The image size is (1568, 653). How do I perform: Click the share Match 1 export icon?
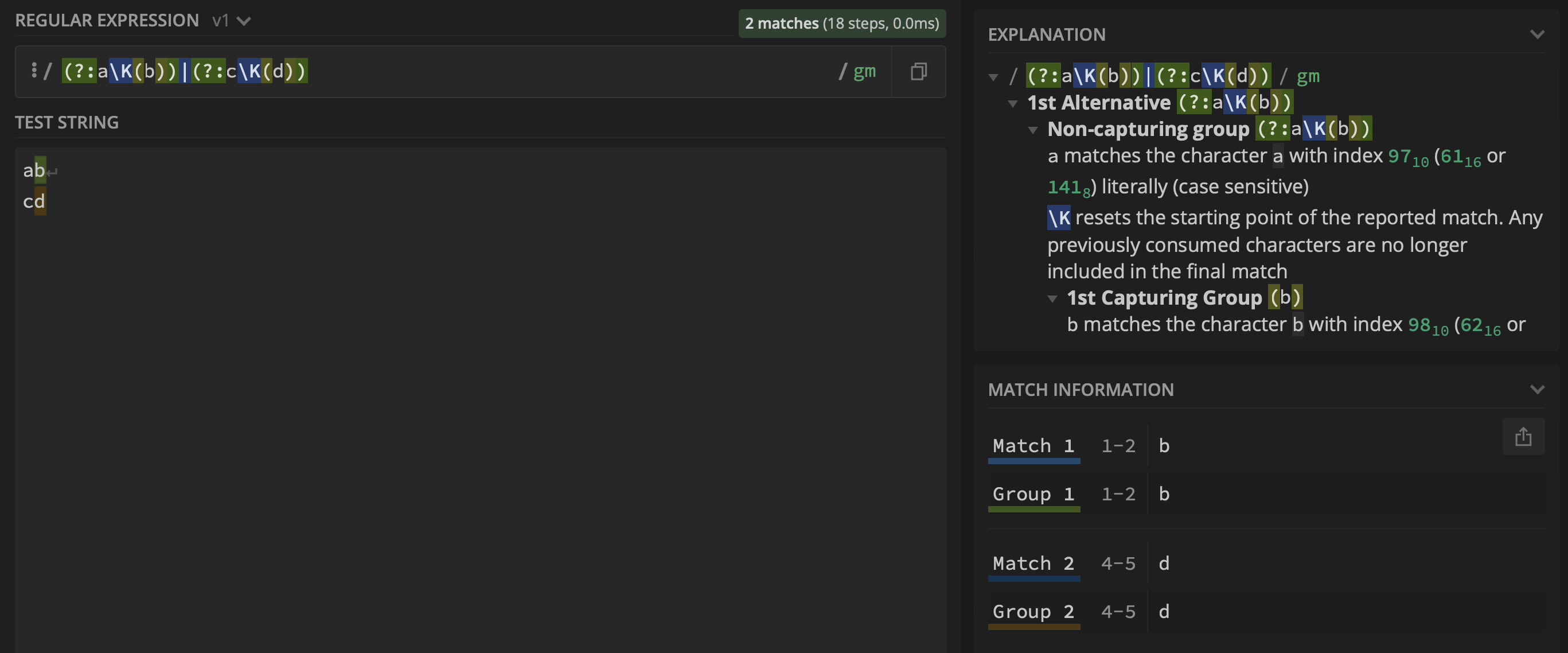click(1524, 437)
